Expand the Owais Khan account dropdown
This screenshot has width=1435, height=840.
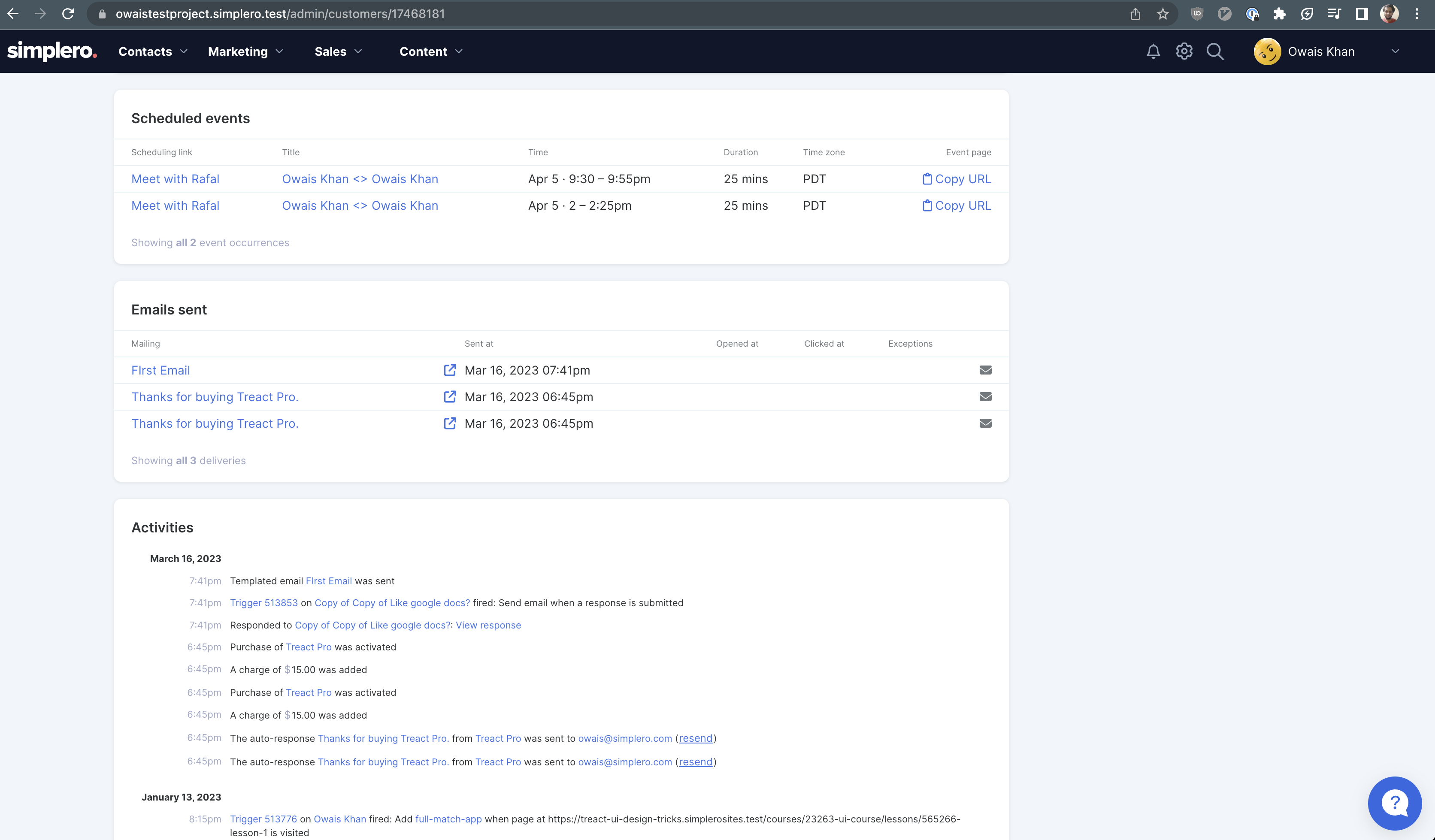coord(1395,51)
